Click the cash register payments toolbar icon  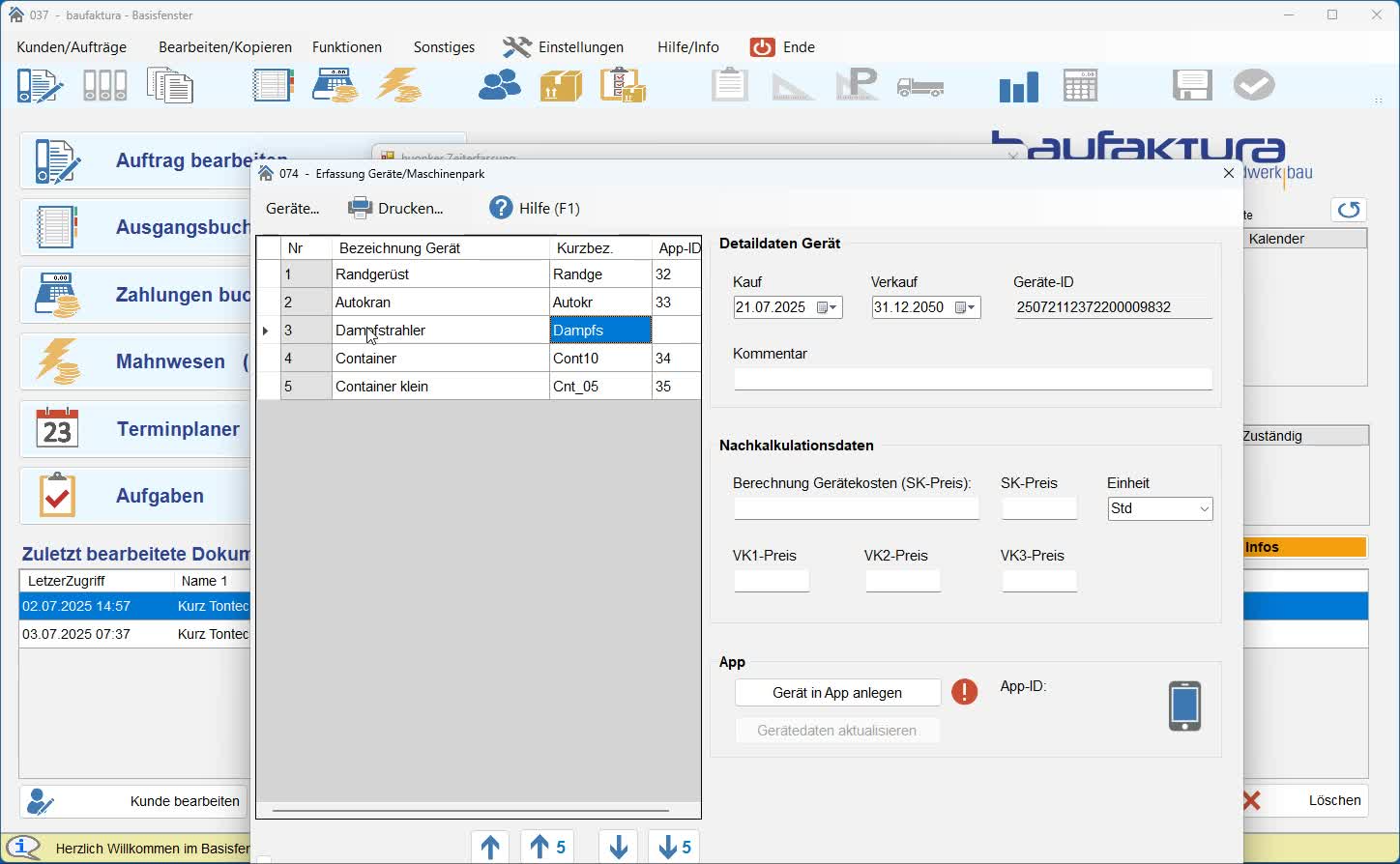pyautogui.click(x=335, y=86)
